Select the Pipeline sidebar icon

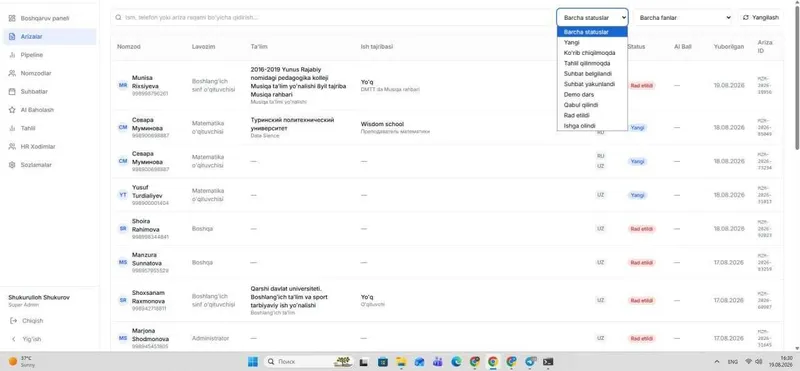point(12,55)
